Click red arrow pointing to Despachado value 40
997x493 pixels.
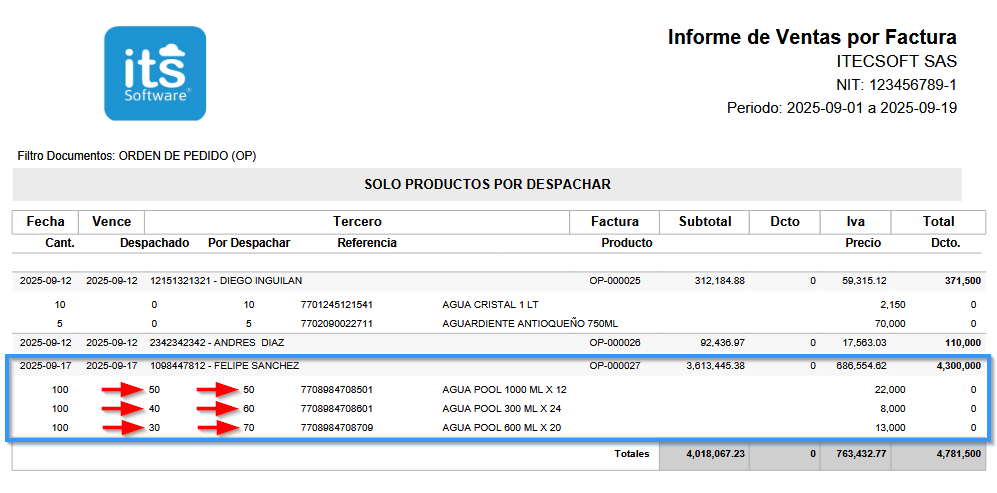coord(126,408)
